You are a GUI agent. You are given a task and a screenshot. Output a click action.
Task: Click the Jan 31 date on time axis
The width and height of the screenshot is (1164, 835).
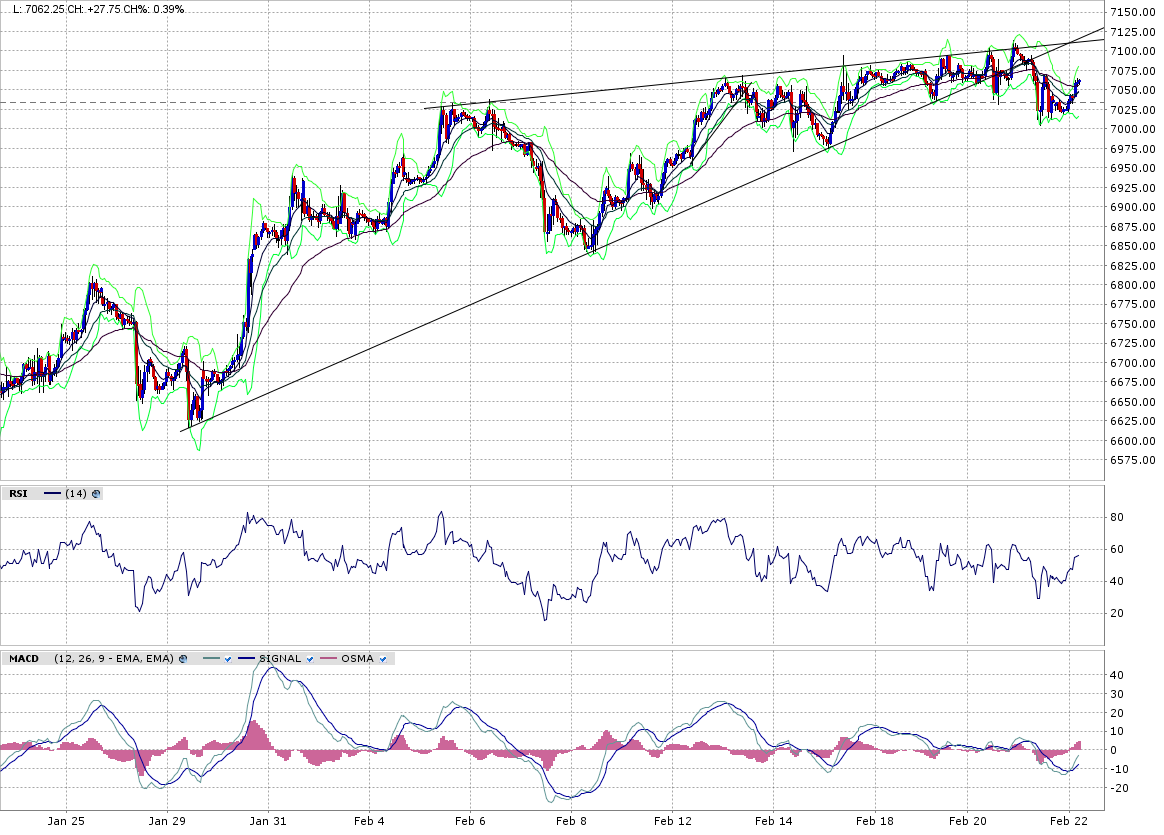point(267,821)
